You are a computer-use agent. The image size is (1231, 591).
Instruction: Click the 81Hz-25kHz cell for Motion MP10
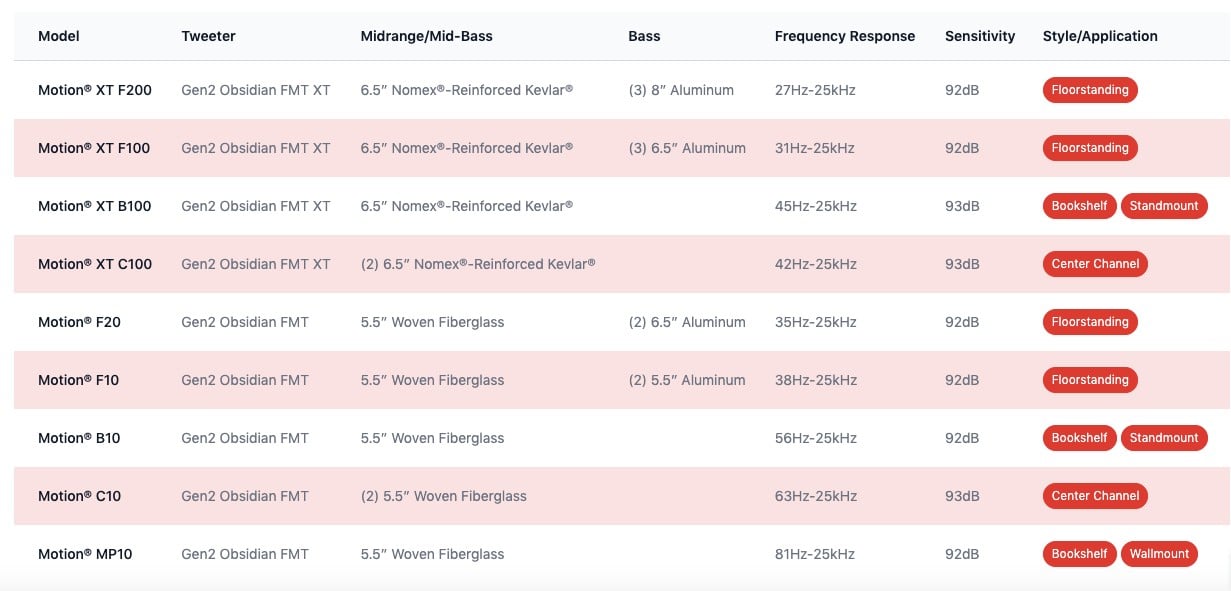pyautogui.click(x=815, y=554)
